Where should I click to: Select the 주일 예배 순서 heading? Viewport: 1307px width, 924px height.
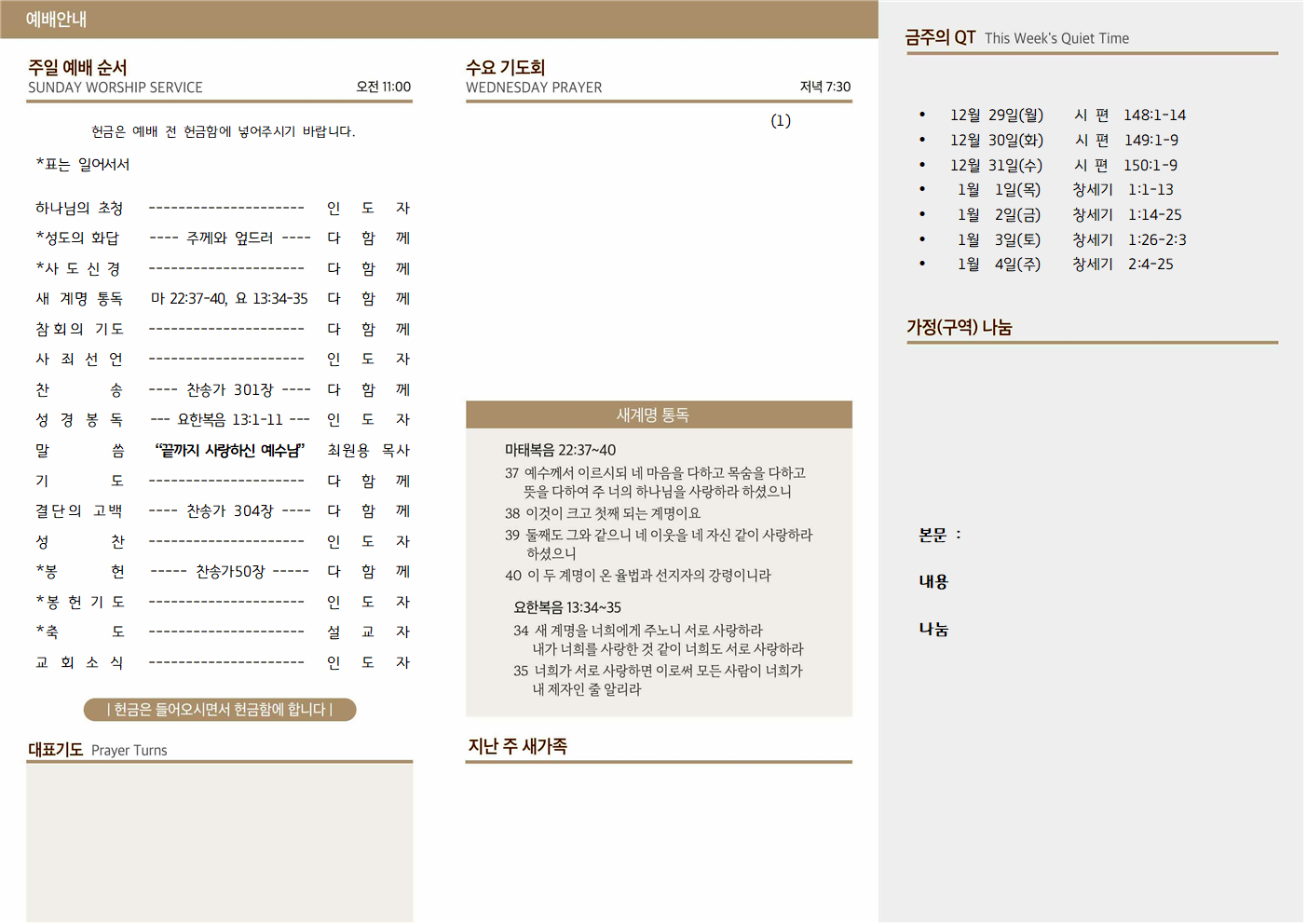pyautogui.click(x=77, y=68)
